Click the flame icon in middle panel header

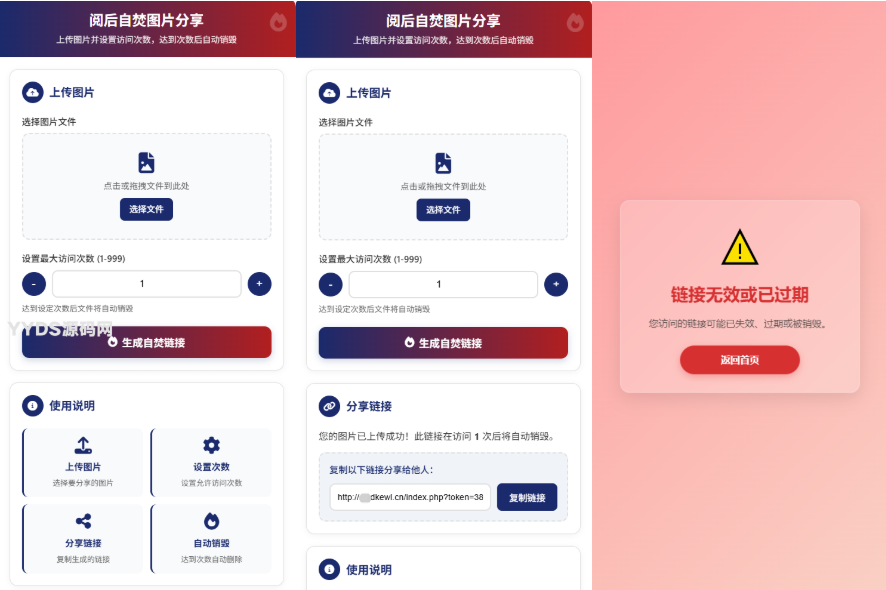pos(575,23)
